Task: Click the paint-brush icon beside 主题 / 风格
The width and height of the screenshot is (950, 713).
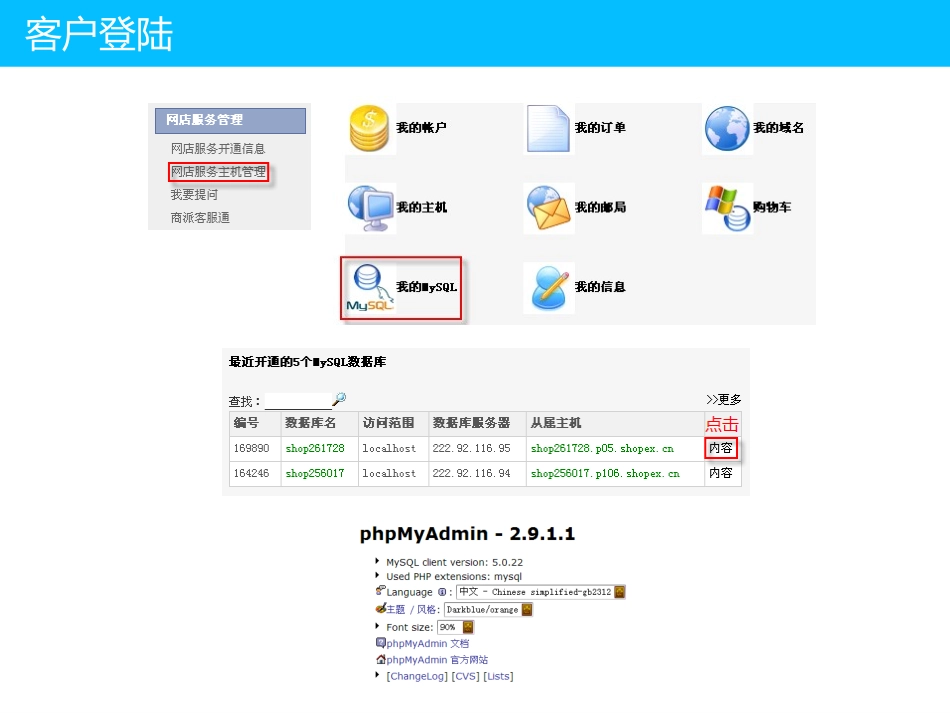Action: coord(380,608)
